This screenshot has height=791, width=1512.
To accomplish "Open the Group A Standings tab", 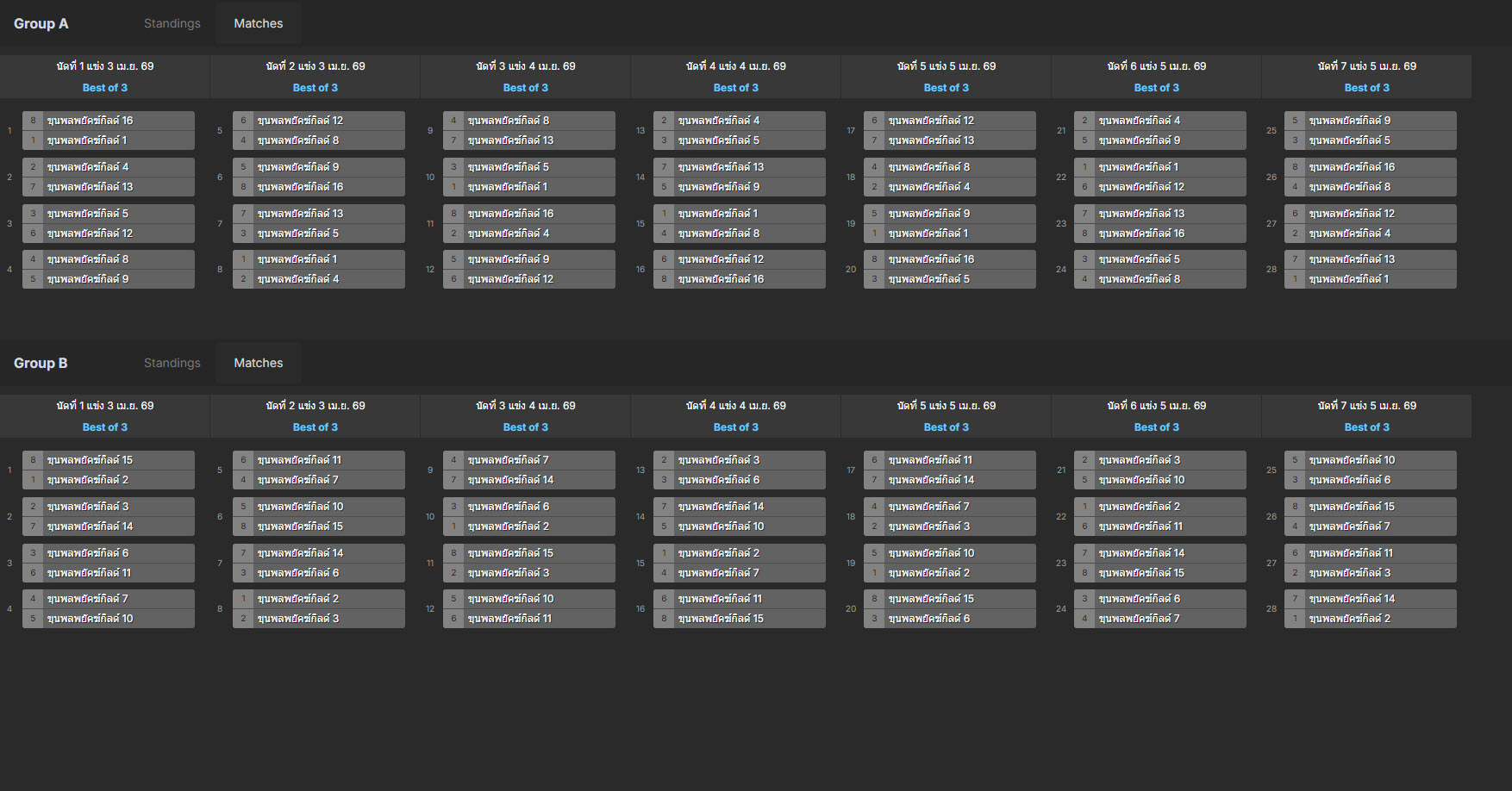I will [x=172, y=23].
